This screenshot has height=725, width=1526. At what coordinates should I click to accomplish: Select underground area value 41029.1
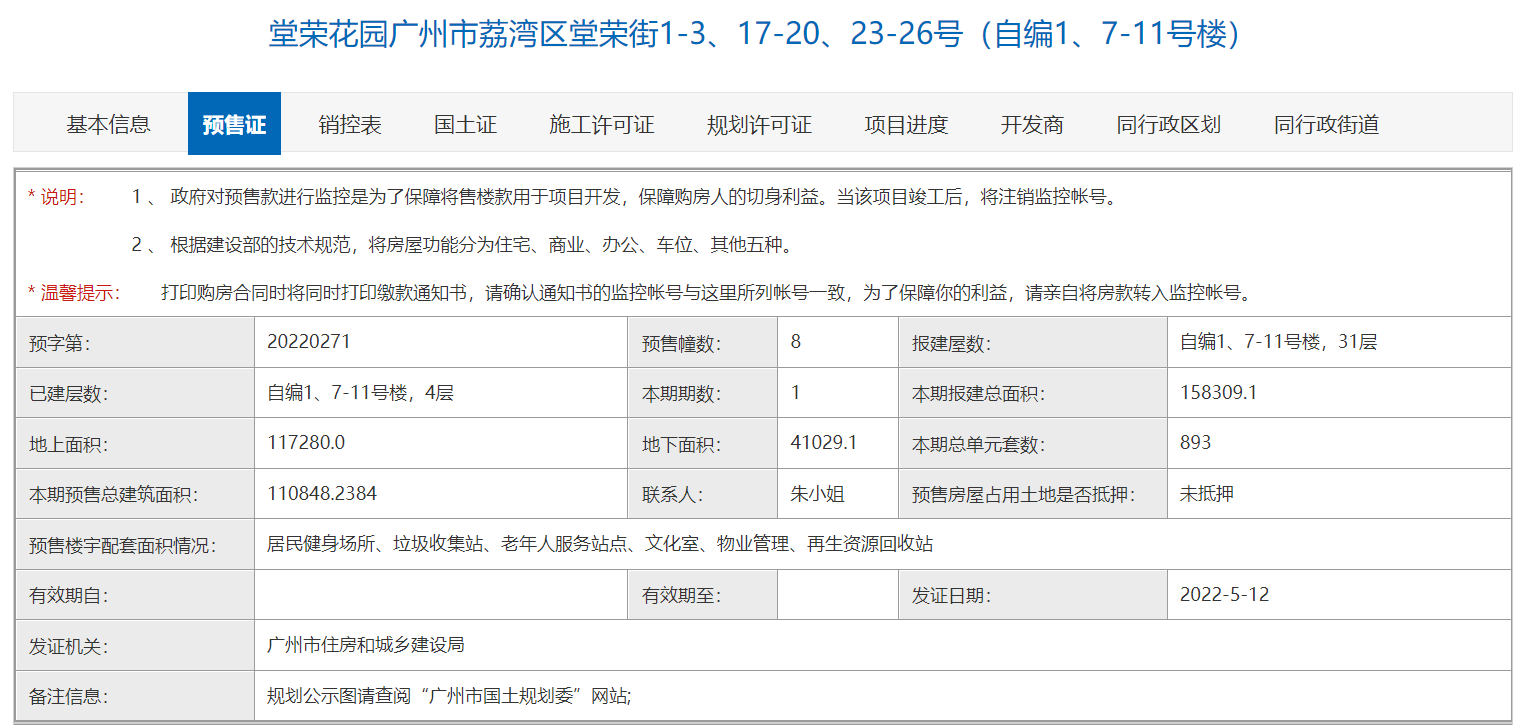point(823,443)
